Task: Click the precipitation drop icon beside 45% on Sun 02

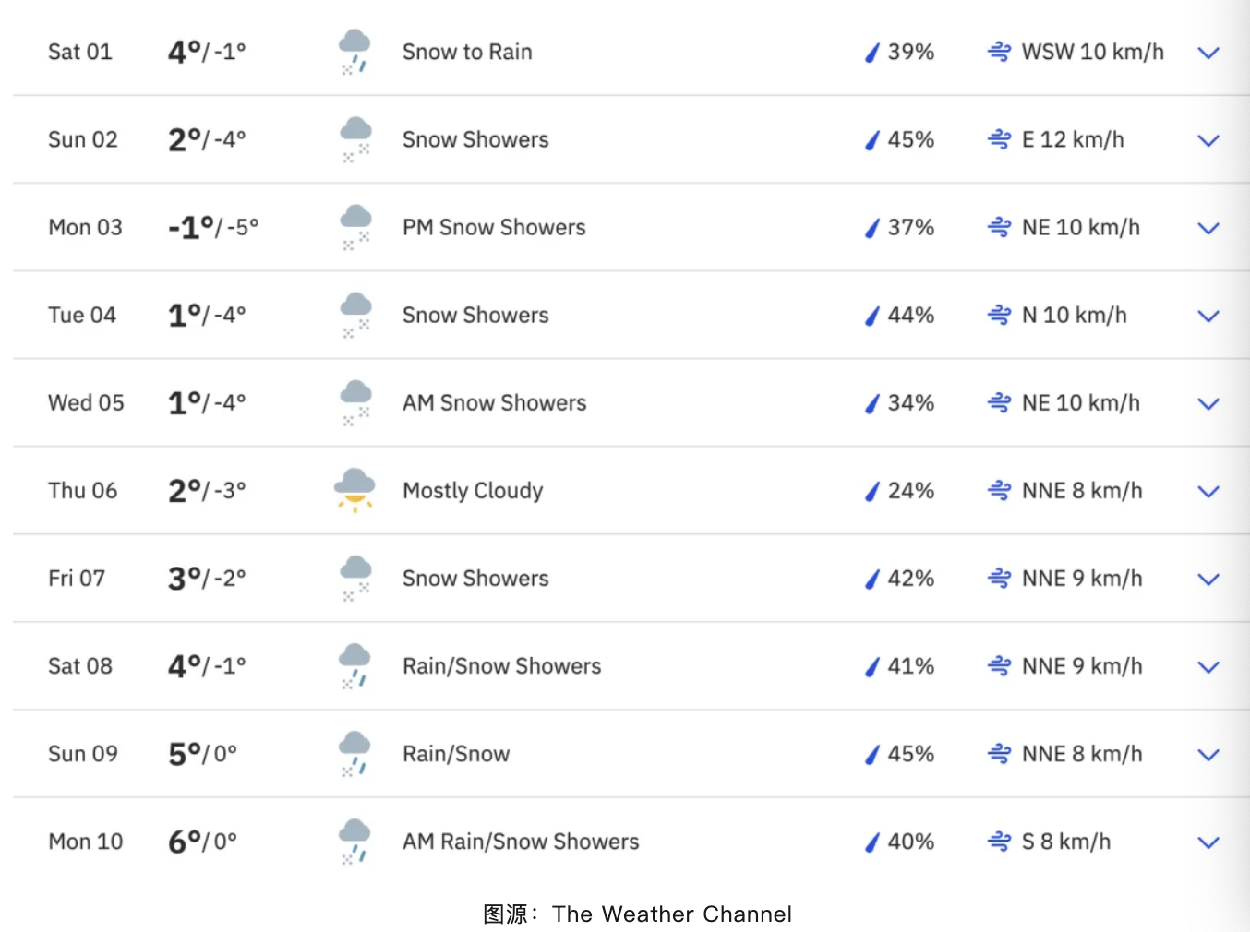Action: [x=871, y=140]
